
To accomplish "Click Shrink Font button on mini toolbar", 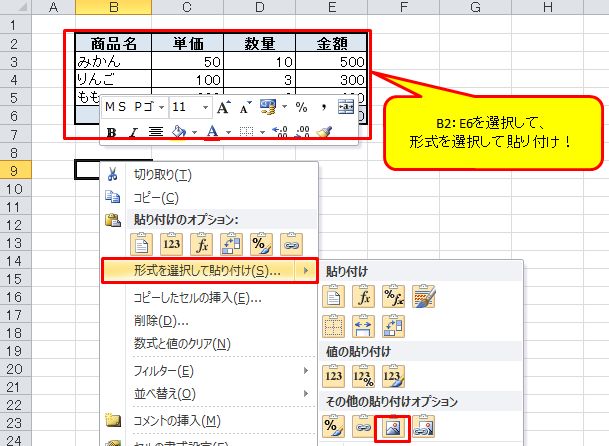I will coord(245,107).
